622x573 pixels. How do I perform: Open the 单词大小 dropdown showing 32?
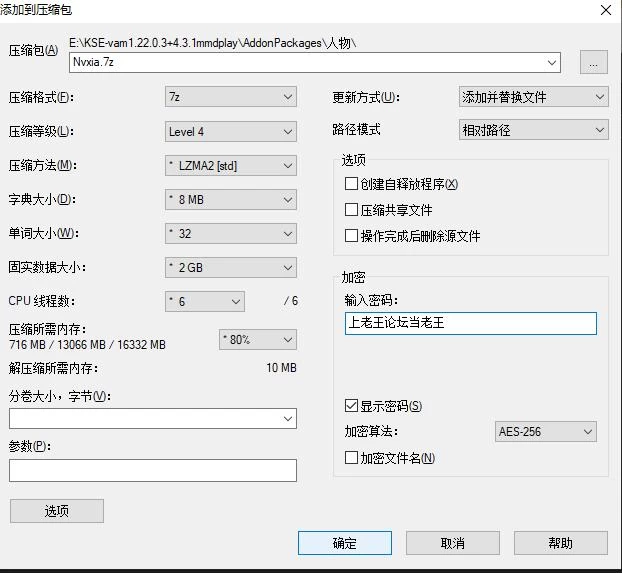[230, 233]
